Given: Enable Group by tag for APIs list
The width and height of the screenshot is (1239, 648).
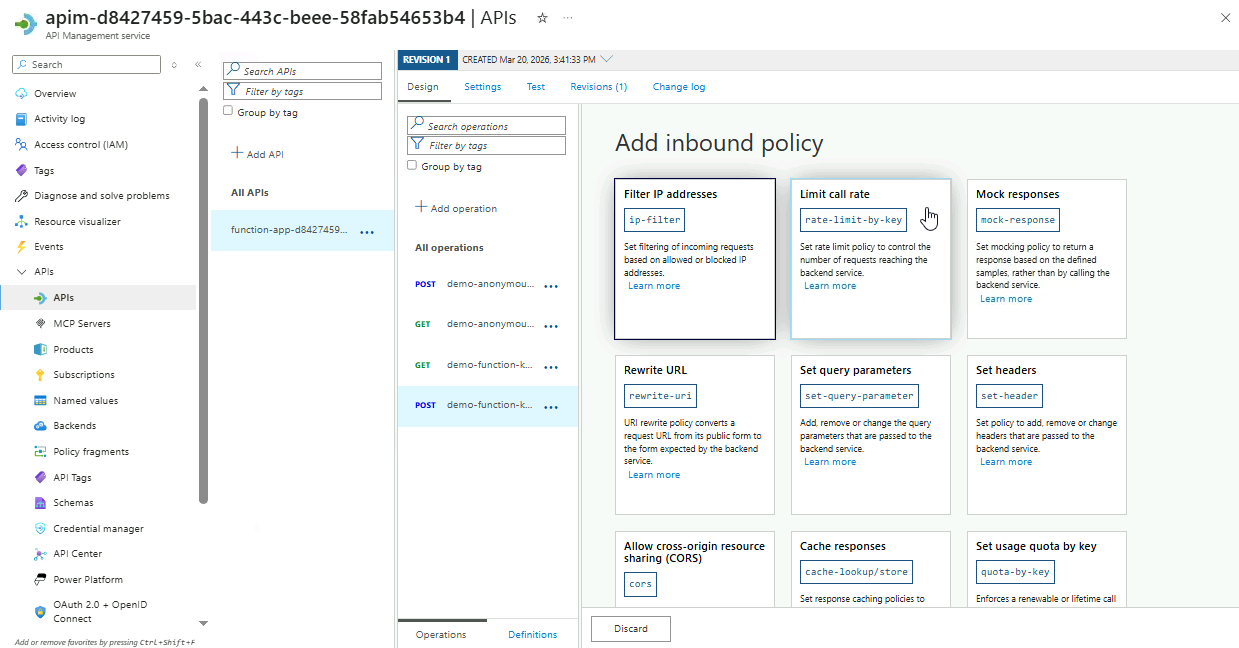Looking at the screenshot, I should click(x=228, y=112).
